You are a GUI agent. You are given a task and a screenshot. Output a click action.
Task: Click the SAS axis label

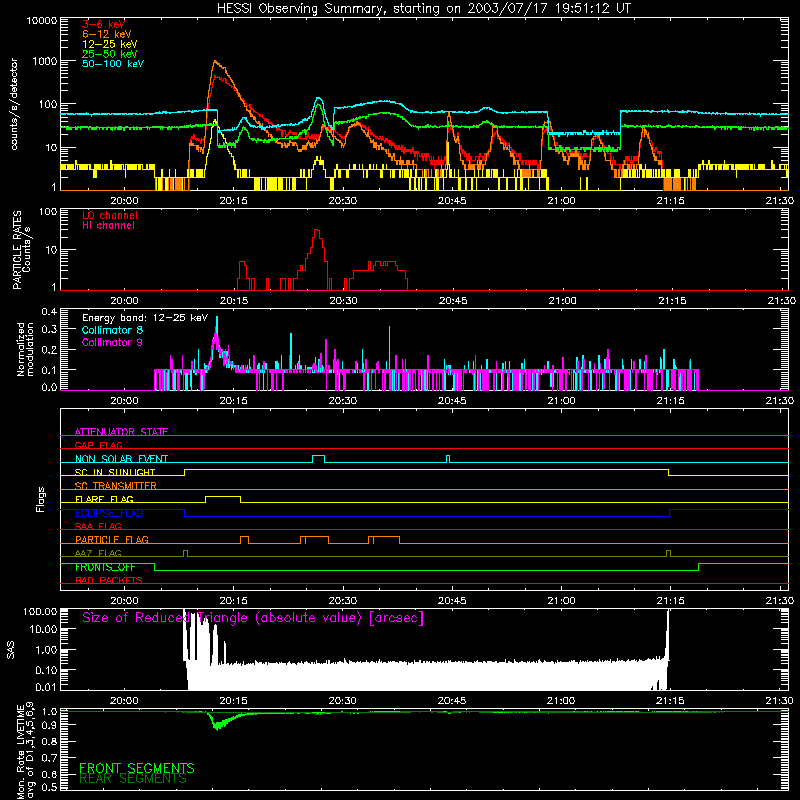10,650
